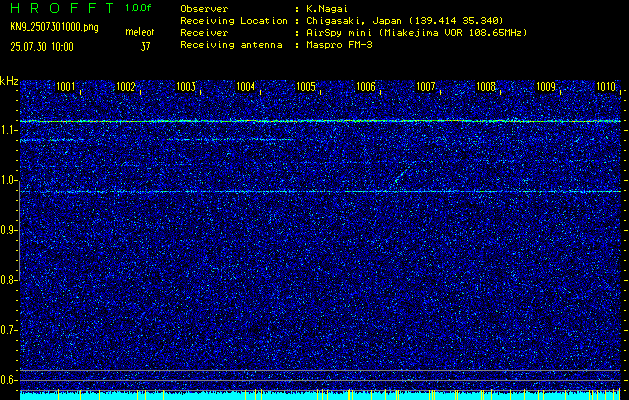Click the 1003 time marker
Image resolution: width=629 pixels, height=400 pixels.
coord(186,87)
